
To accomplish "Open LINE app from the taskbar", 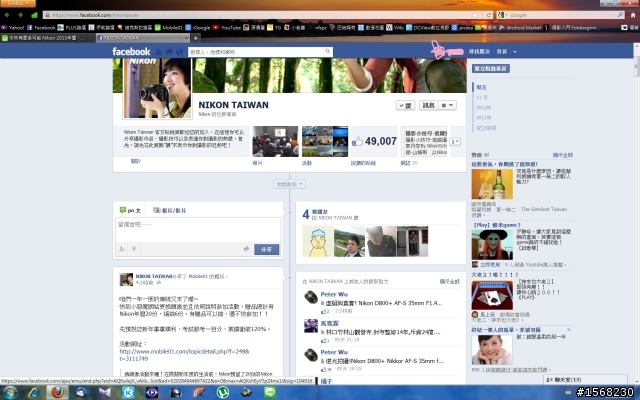I will pos(270,393).
